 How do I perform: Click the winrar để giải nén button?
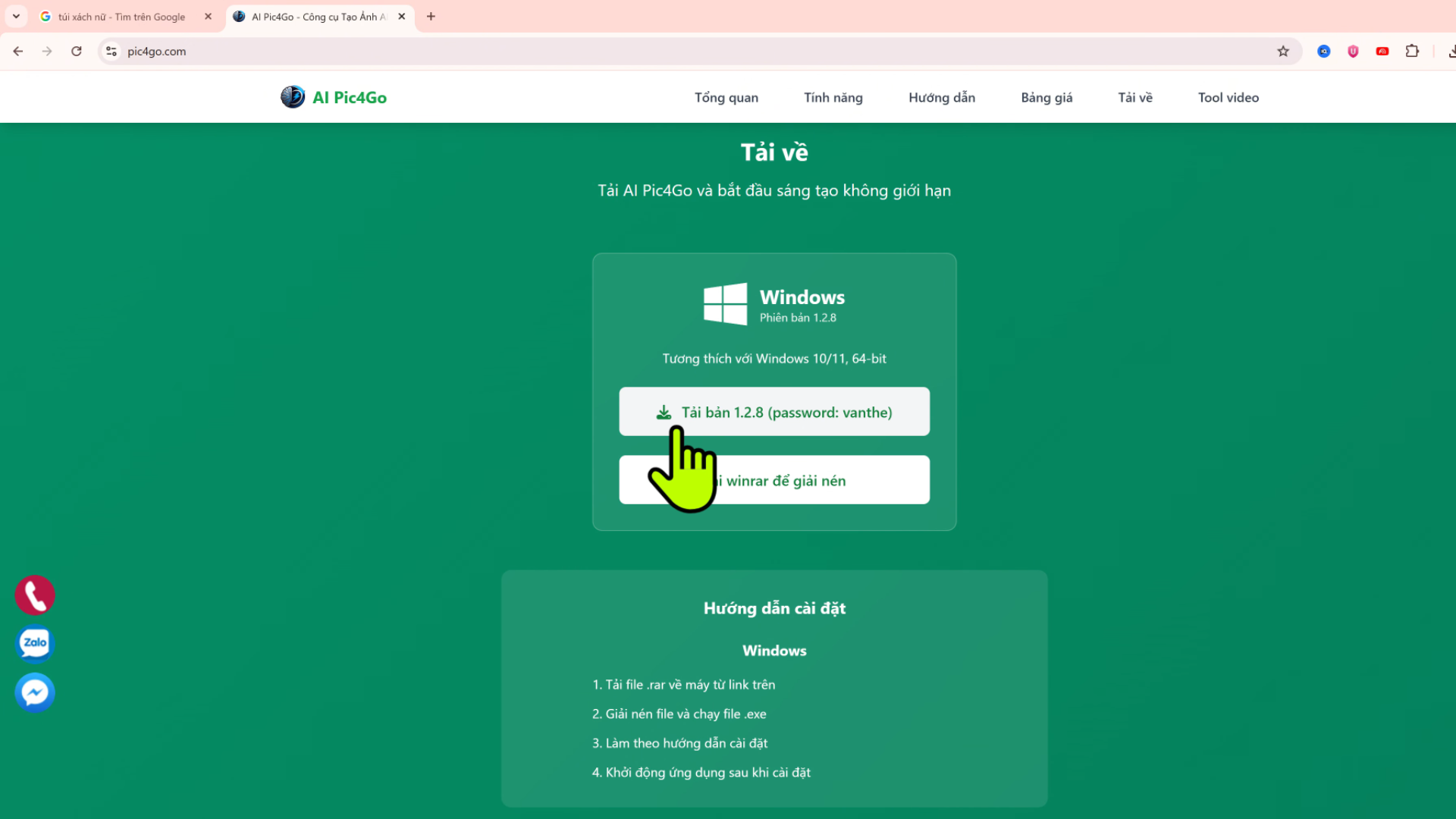click(x=774, y=480)
